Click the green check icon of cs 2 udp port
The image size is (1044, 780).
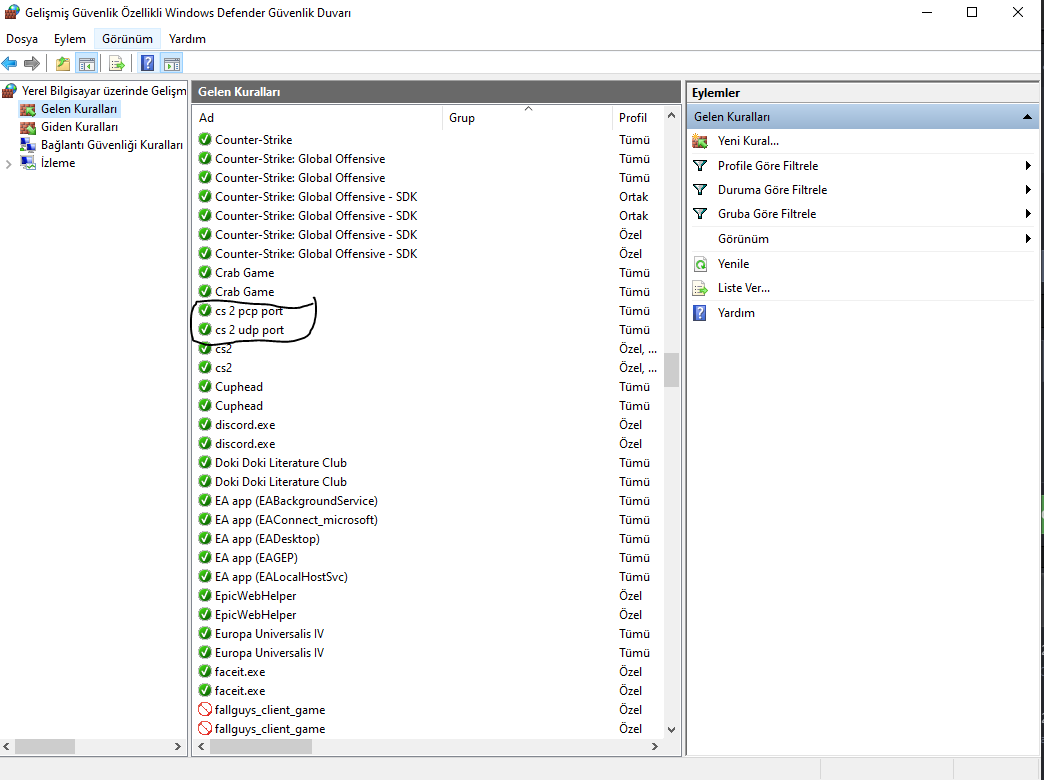click(205, 329)
